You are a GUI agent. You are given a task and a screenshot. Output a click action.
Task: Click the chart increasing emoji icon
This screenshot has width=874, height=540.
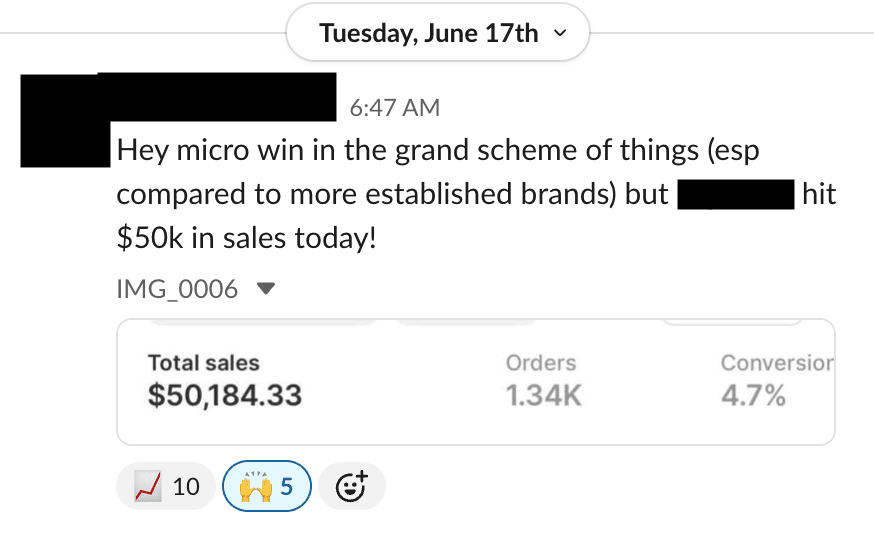click(147, 487)
